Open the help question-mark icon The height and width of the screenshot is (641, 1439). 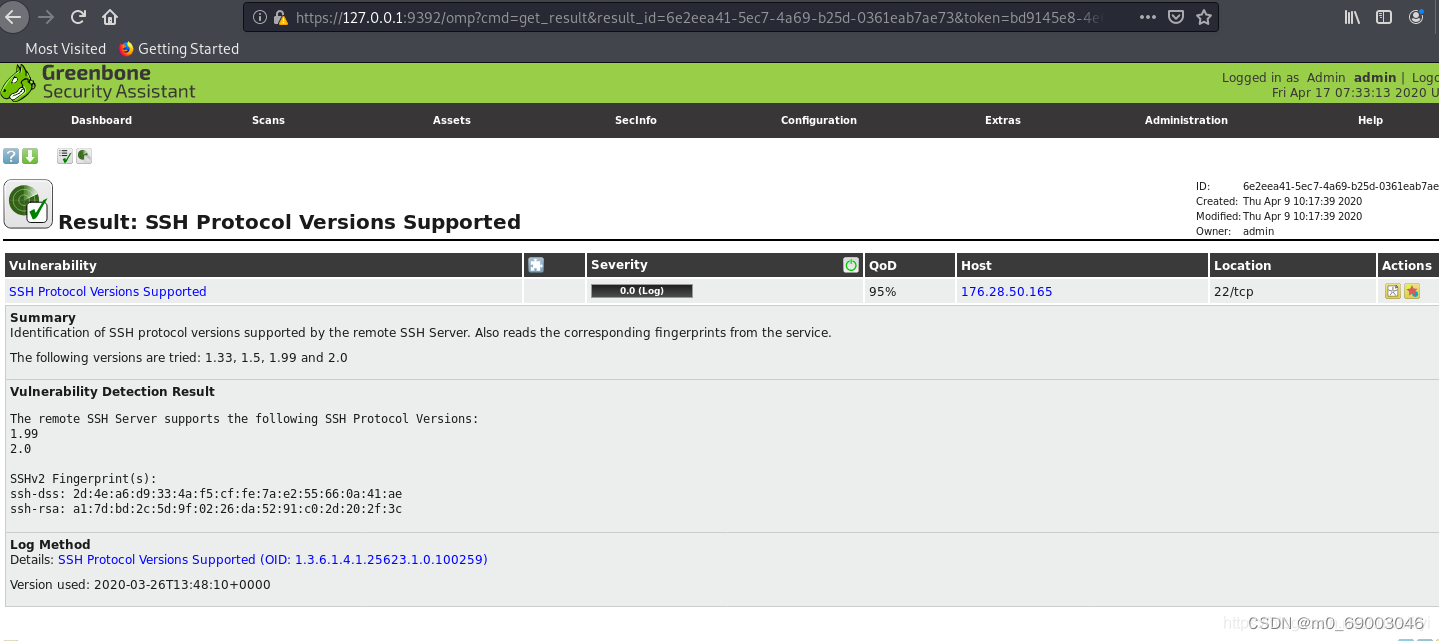(11, 156)
